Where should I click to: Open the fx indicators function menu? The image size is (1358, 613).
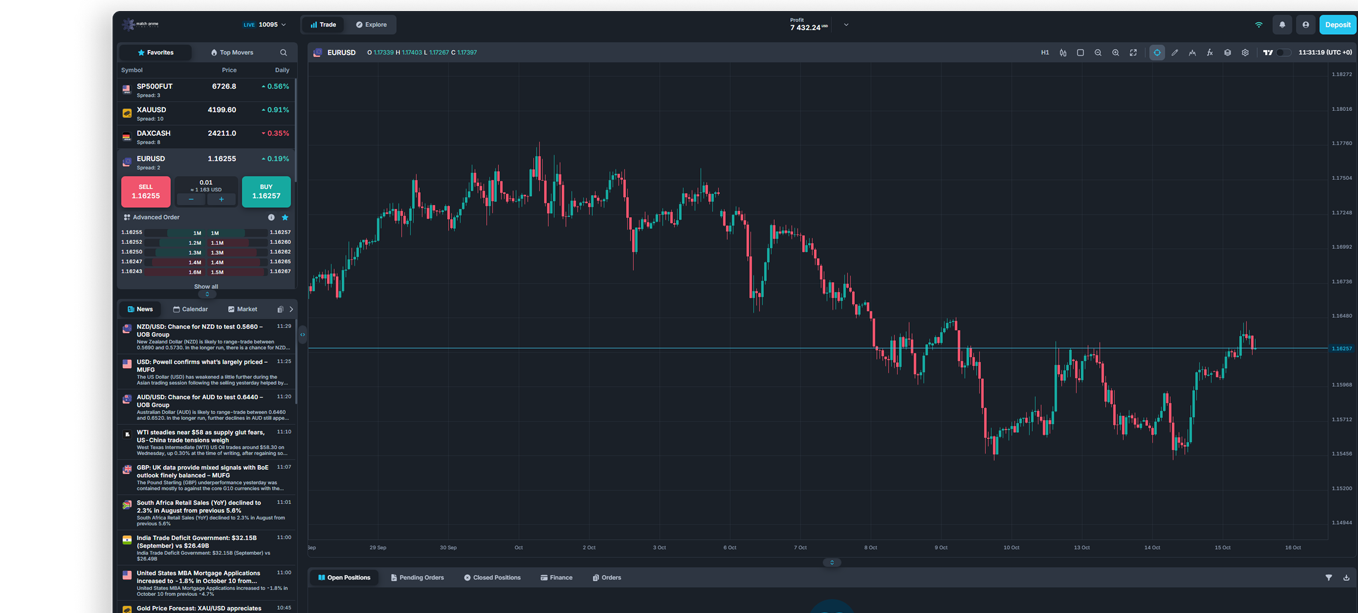pos(1210,53)
